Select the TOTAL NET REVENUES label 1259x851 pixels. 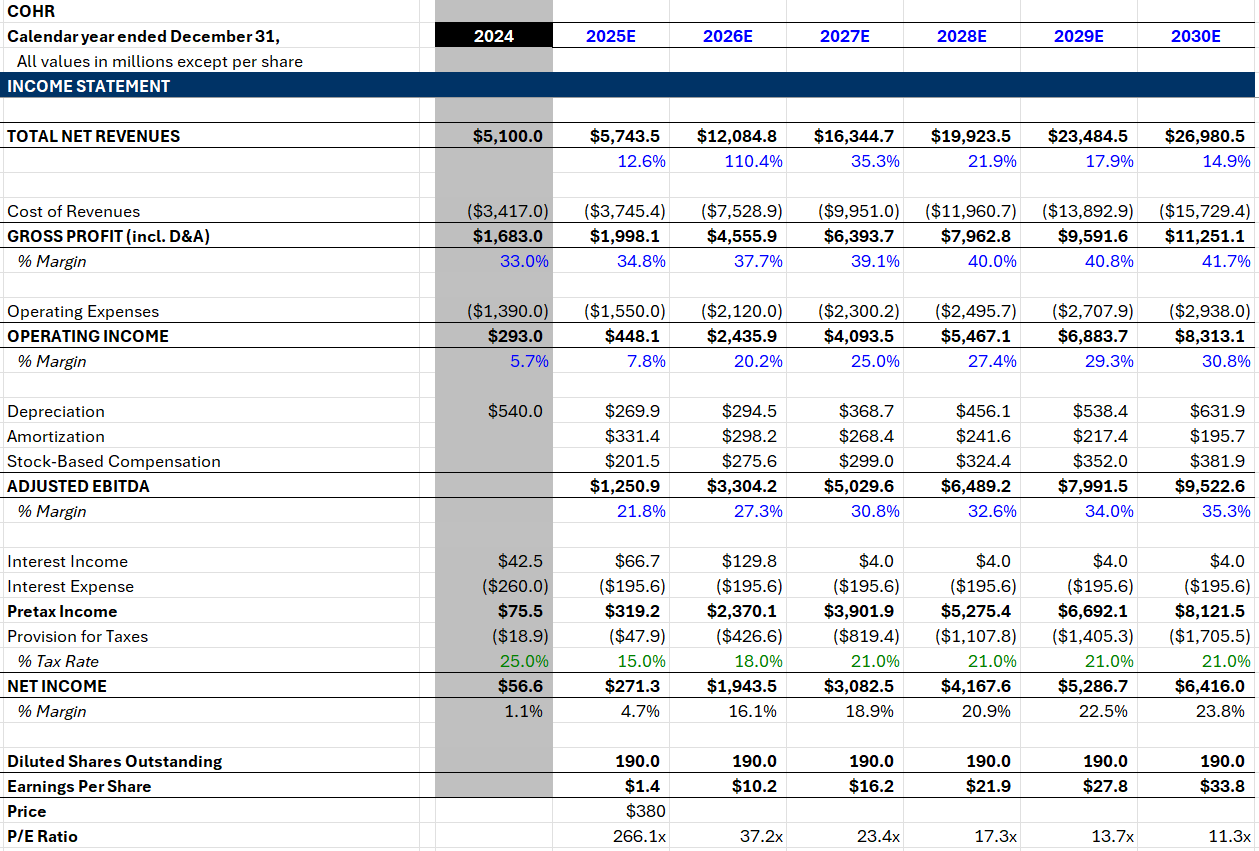(x=93, y=136)
